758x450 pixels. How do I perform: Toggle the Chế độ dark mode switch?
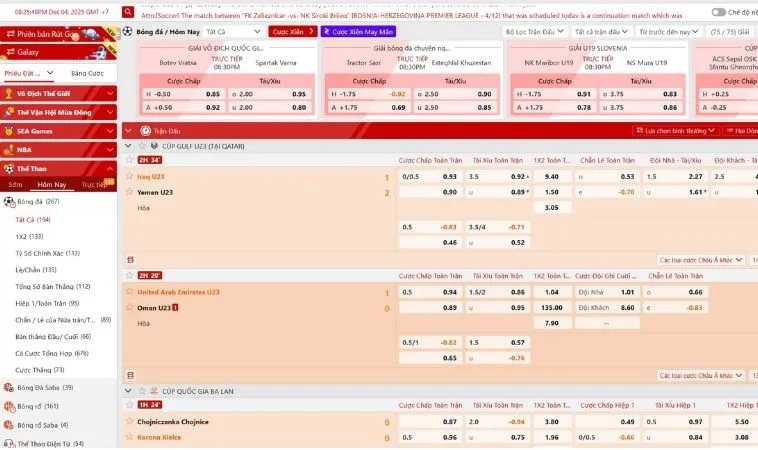[718, 12]
